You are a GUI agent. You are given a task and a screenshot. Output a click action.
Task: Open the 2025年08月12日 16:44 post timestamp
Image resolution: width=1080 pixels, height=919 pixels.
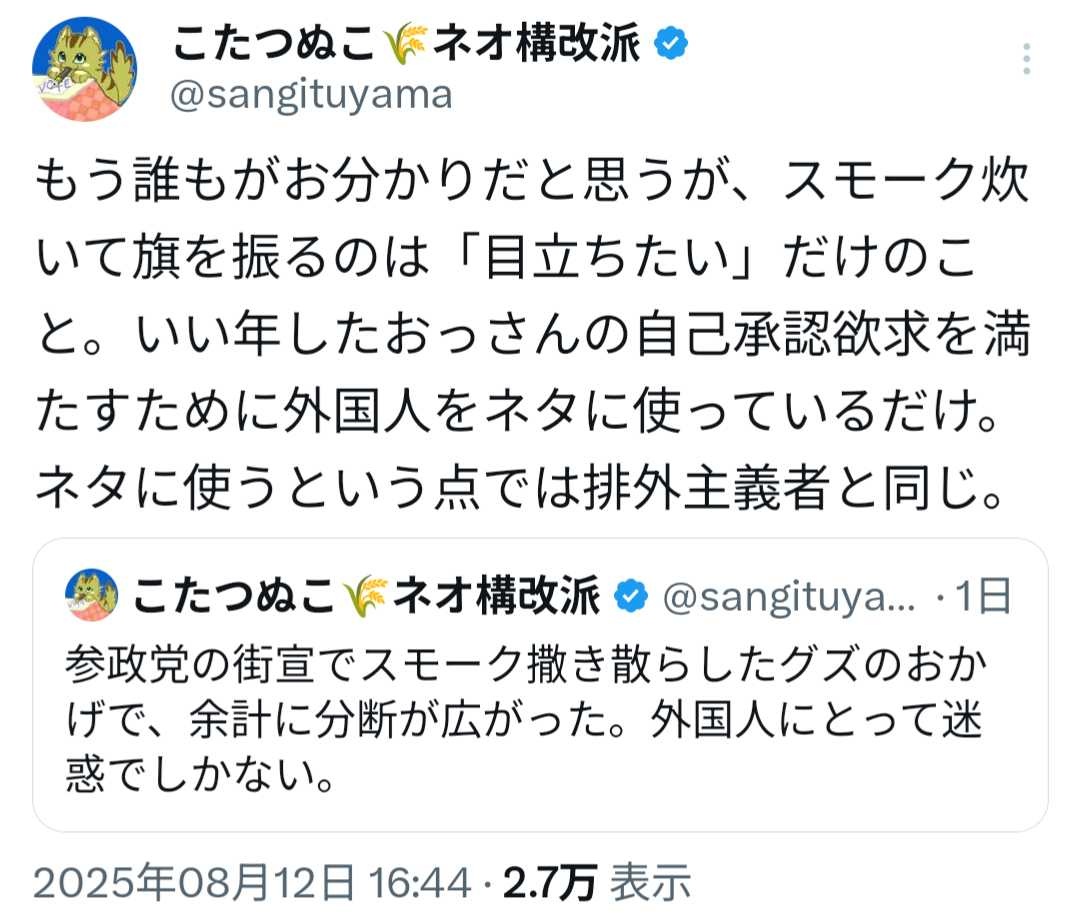(252, 883)
